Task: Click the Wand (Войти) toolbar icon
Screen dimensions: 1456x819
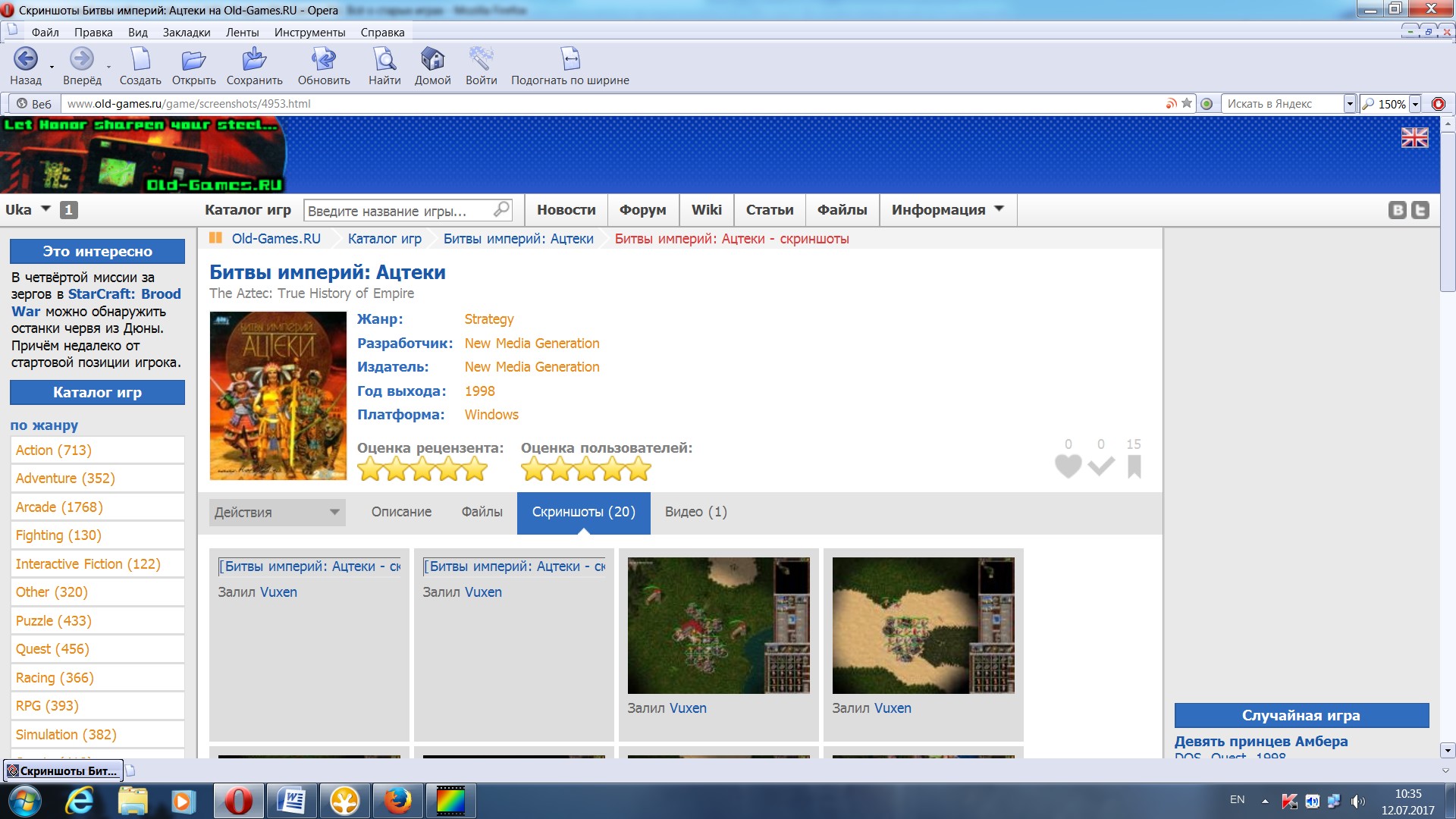Action: tap(481, 59)
